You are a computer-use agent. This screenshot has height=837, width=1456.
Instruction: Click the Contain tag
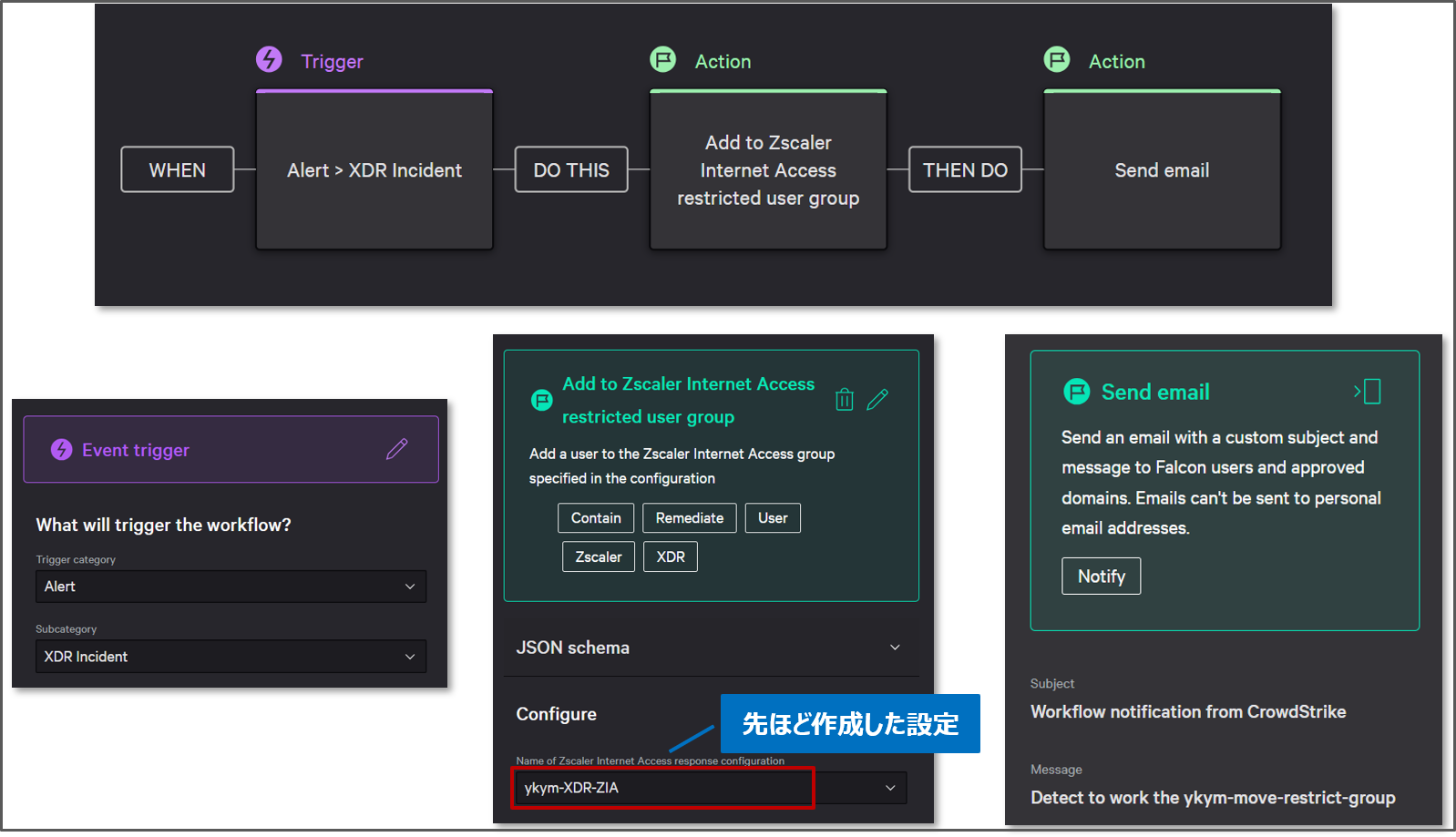pos(596,518)
